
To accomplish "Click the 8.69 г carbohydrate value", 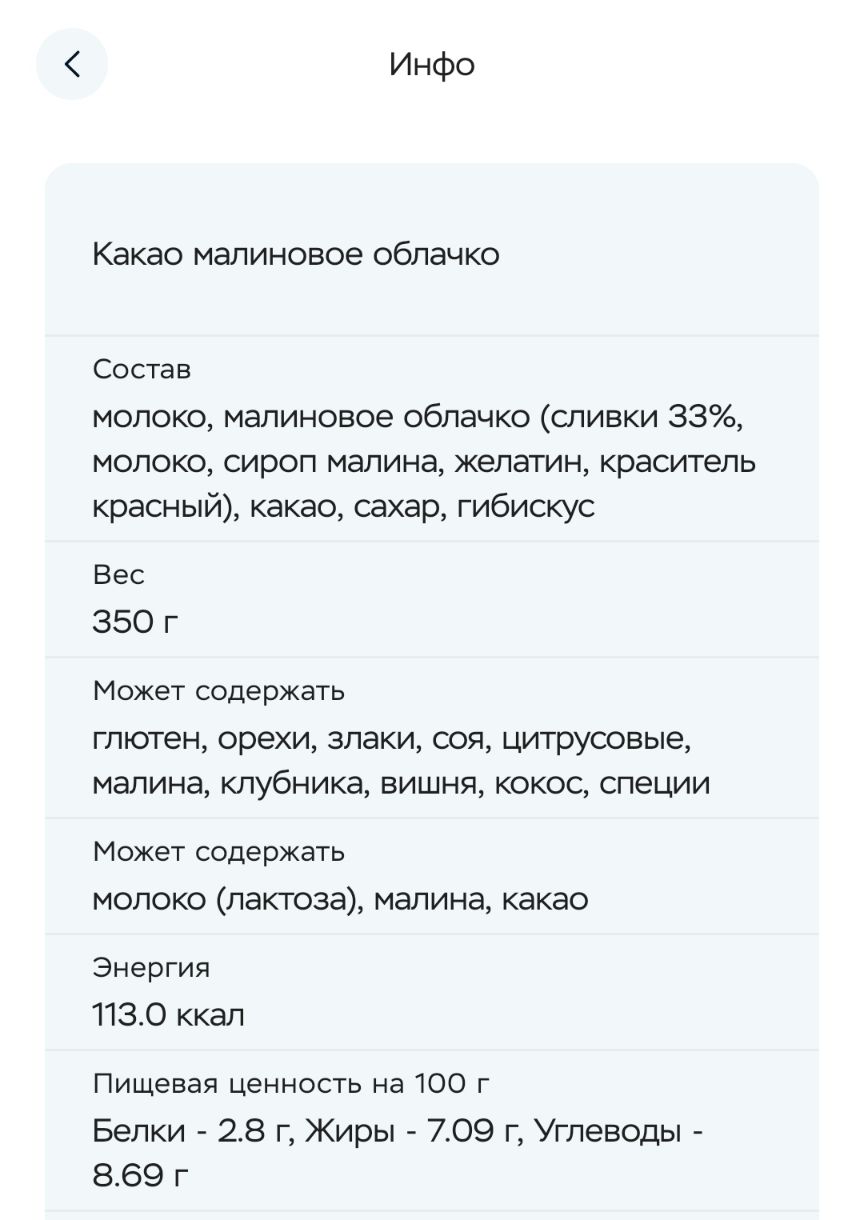I will click(x=140, y=1174).
